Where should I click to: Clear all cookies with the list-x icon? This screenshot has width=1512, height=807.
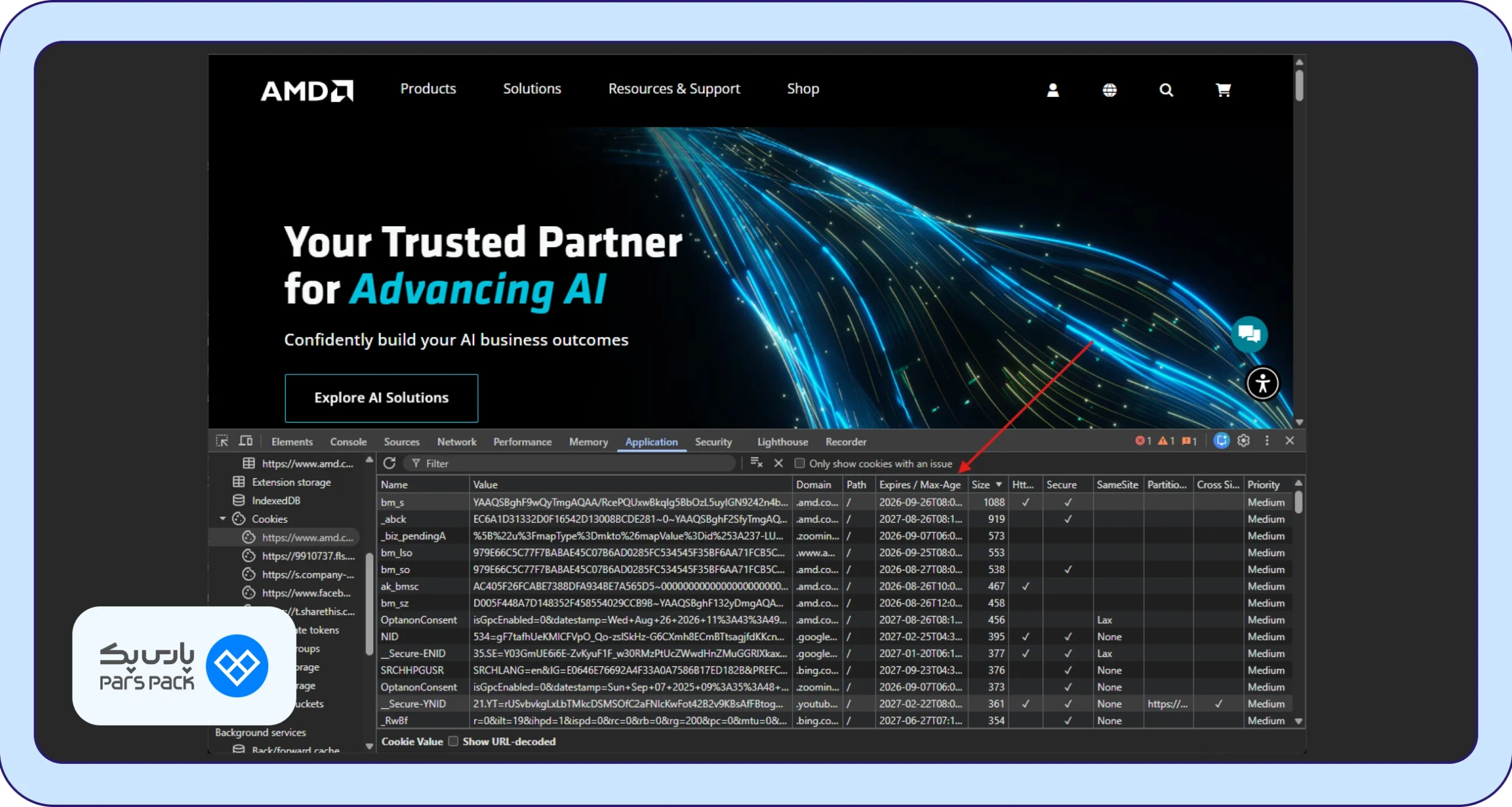(x=757, y=463)
